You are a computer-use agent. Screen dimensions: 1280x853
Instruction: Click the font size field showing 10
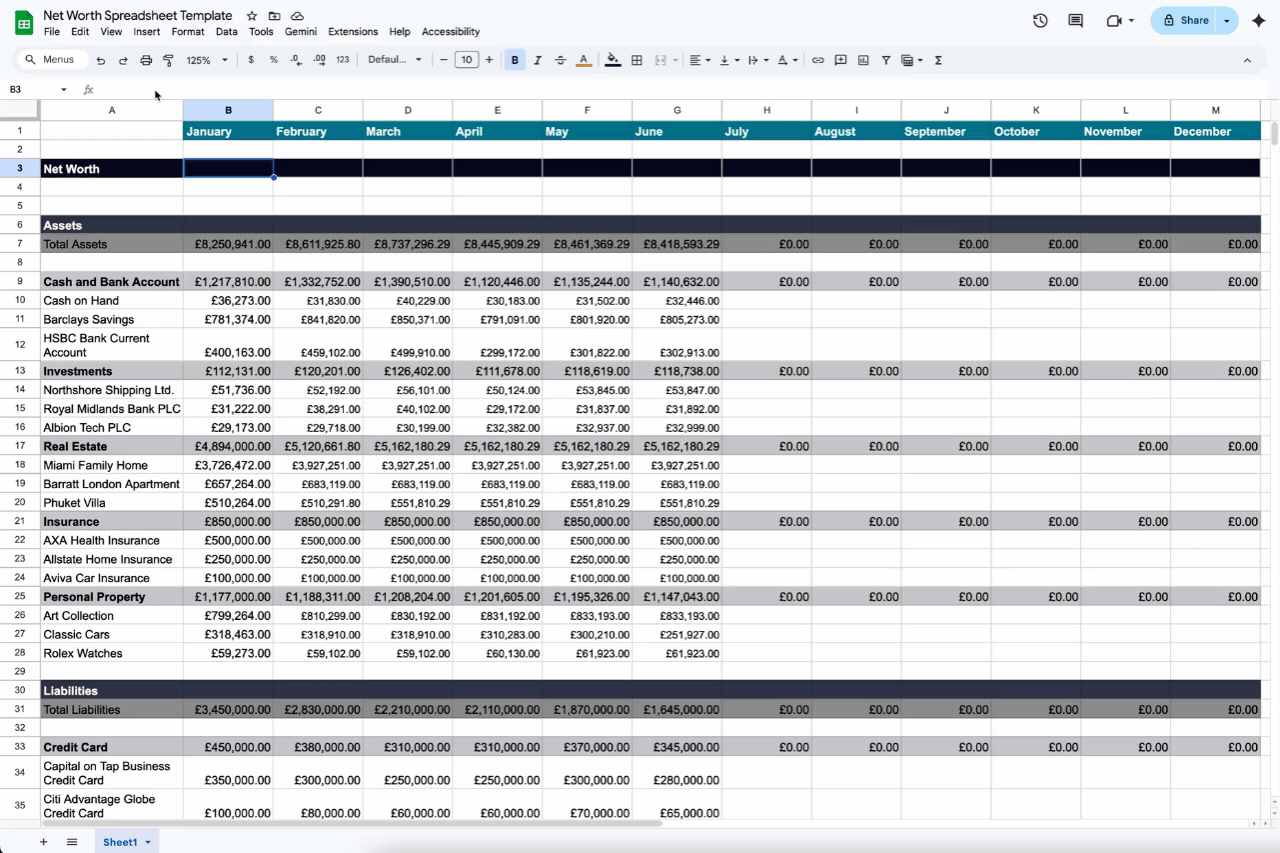[466, 60]
